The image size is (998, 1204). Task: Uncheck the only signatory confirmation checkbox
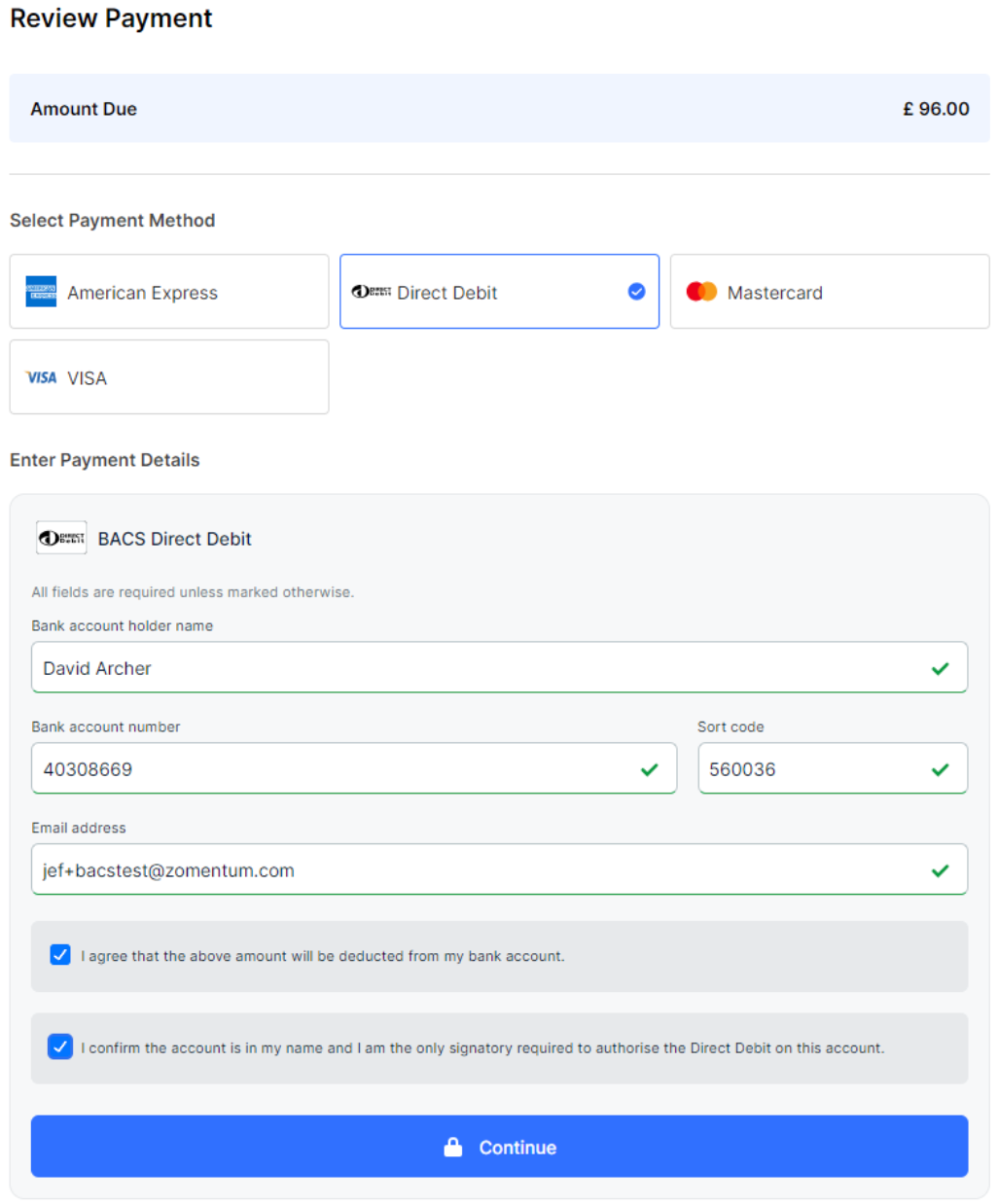coord(60,1047)
